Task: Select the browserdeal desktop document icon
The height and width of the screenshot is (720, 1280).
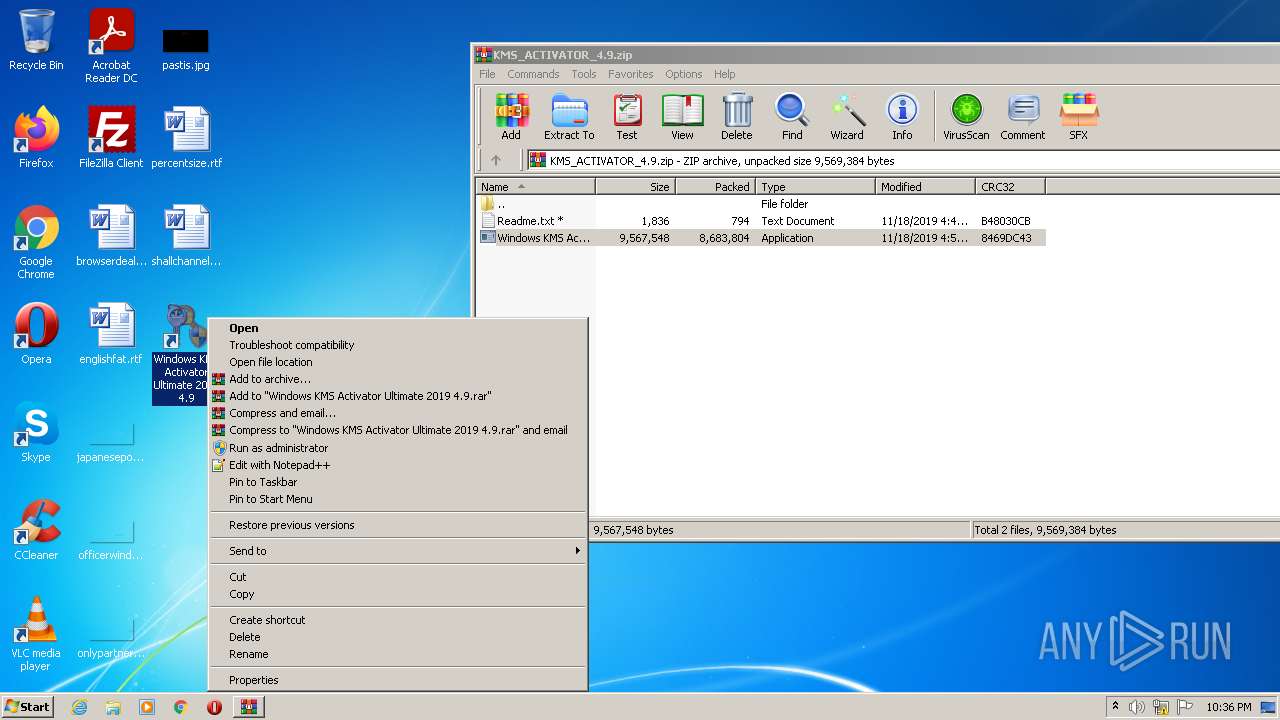Action: click(111, 236)
